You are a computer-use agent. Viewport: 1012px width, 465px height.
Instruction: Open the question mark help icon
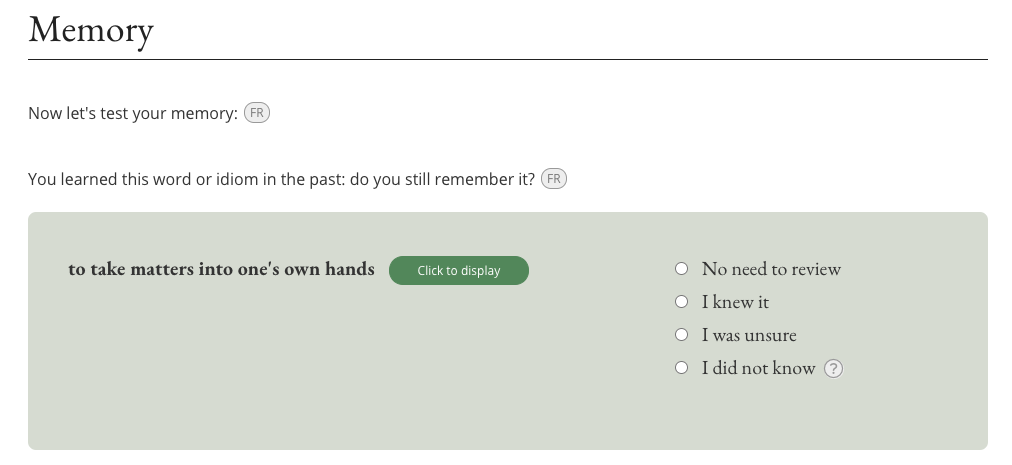click(833, 369)
